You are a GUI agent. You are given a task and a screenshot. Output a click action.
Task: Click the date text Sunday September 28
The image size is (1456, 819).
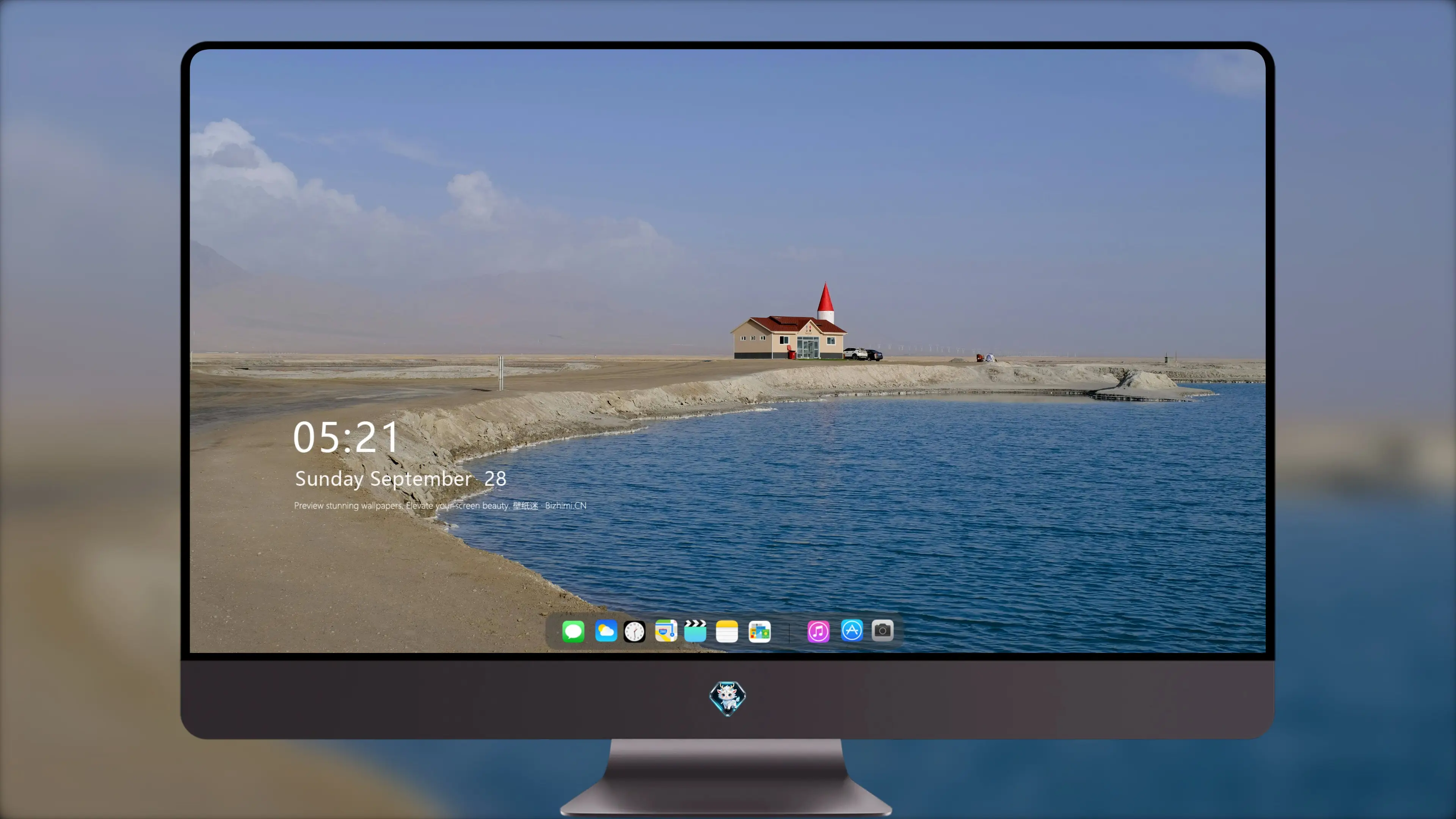tap(400, 479)
